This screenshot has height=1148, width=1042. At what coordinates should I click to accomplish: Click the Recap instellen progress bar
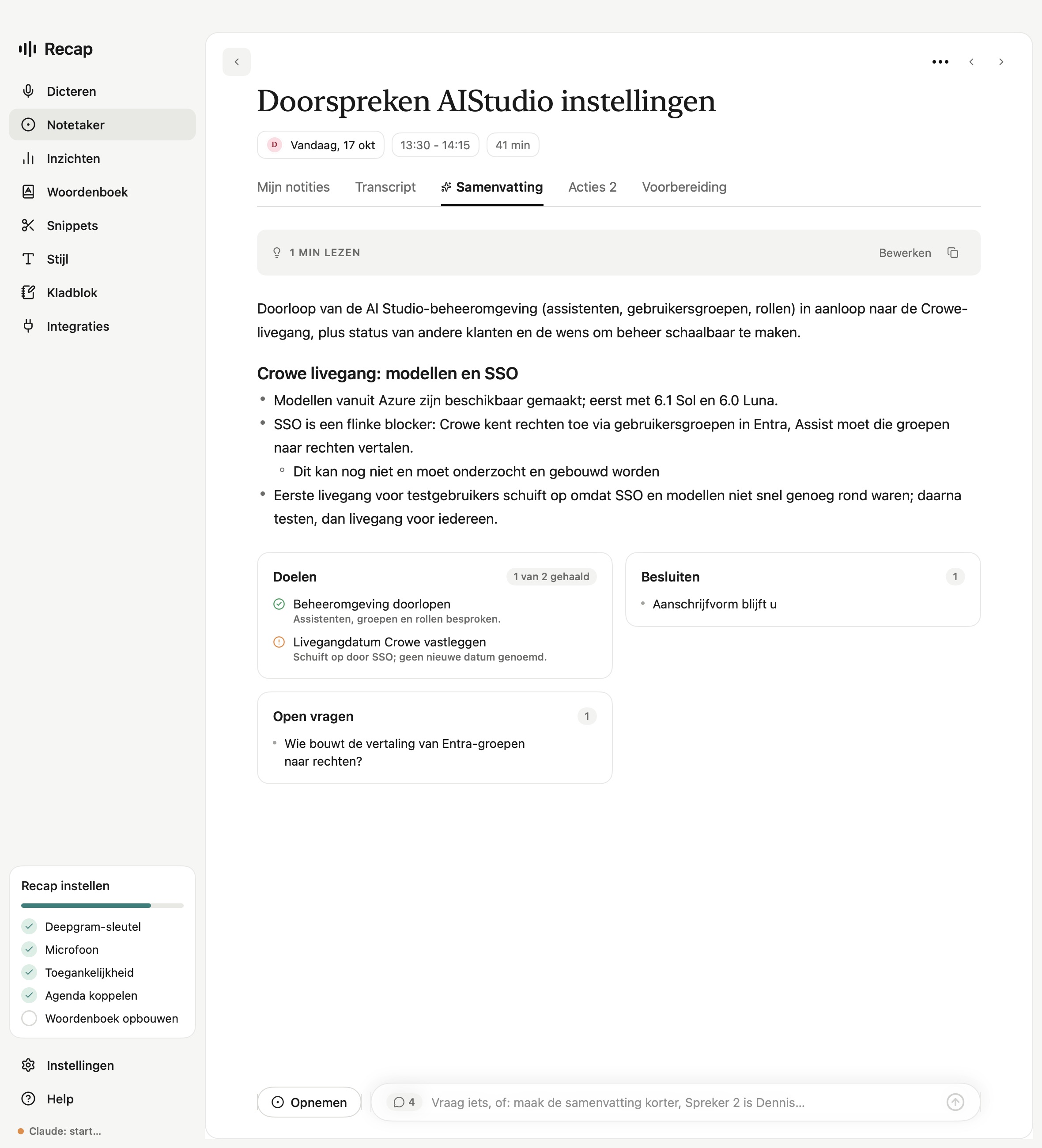tap(102, 906)
